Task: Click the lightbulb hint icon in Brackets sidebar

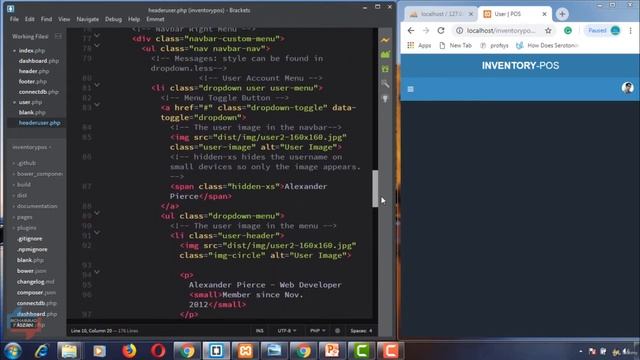Action: coord(385,99)
